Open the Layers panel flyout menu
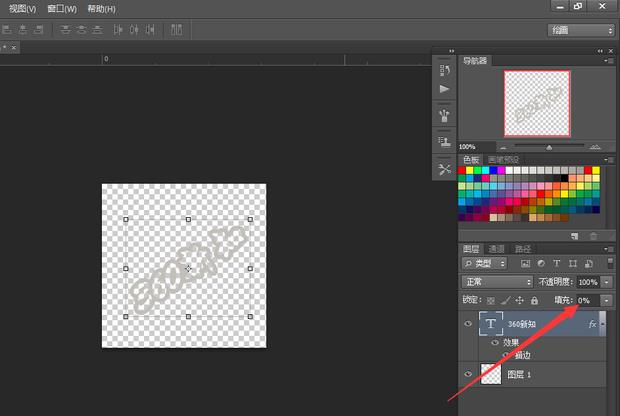The height and width of the screenshot is (416, 620). pyautogui.click(x=609, y=249)
